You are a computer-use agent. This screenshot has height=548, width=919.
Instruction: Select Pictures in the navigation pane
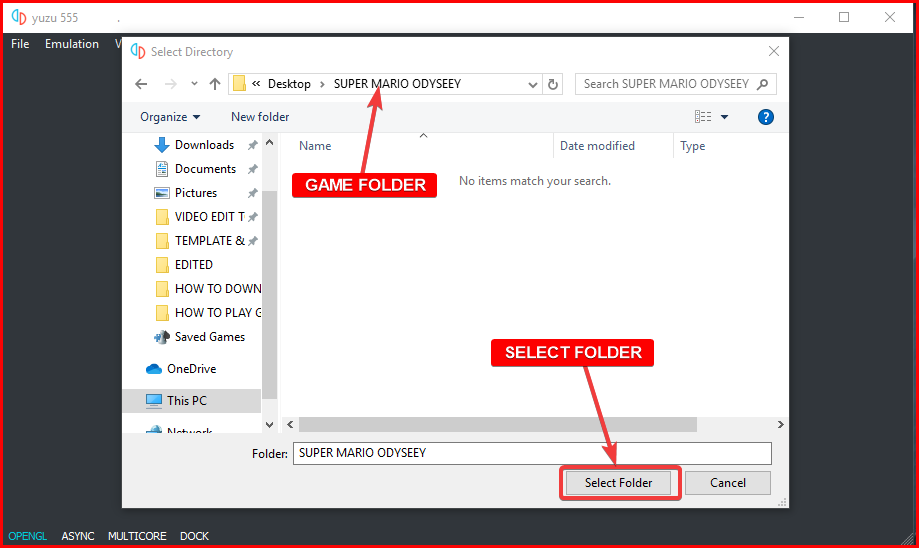(x=196, y=193)
